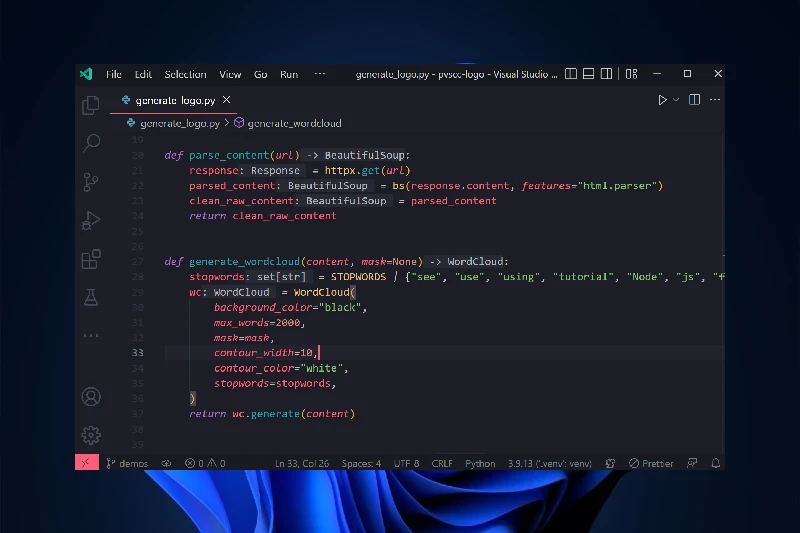The image size is (800, 533).
Task: Toggle the primary side bar layout
Action: [x=571, y=74]
